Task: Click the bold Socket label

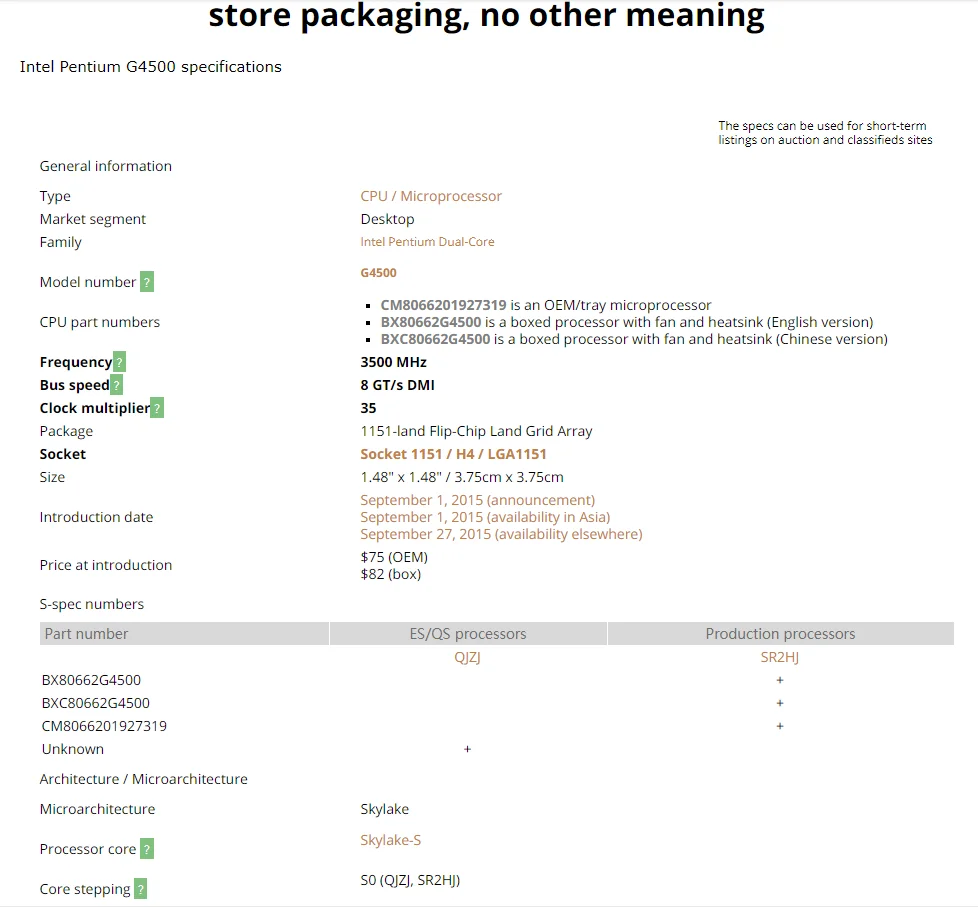Action: pyautogui.click(x=62, y=454)
